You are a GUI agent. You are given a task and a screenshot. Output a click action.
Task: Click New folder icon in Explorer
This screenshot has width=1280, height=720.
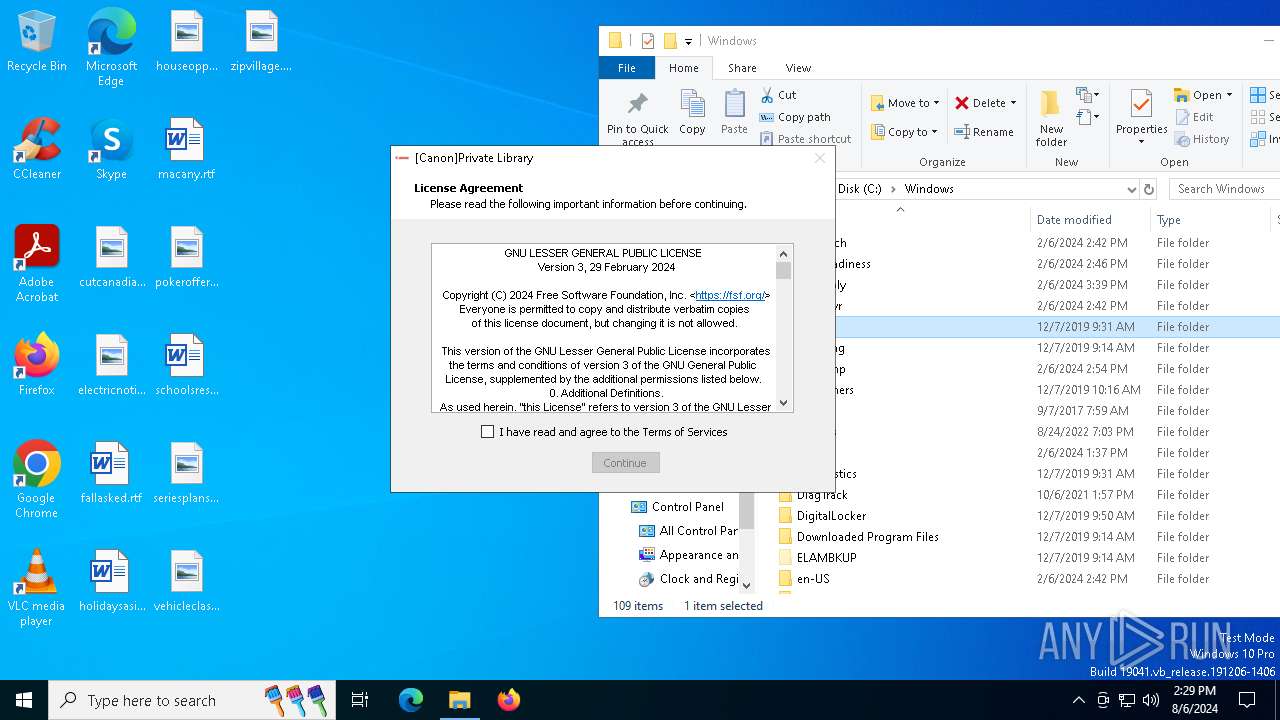1050,104
